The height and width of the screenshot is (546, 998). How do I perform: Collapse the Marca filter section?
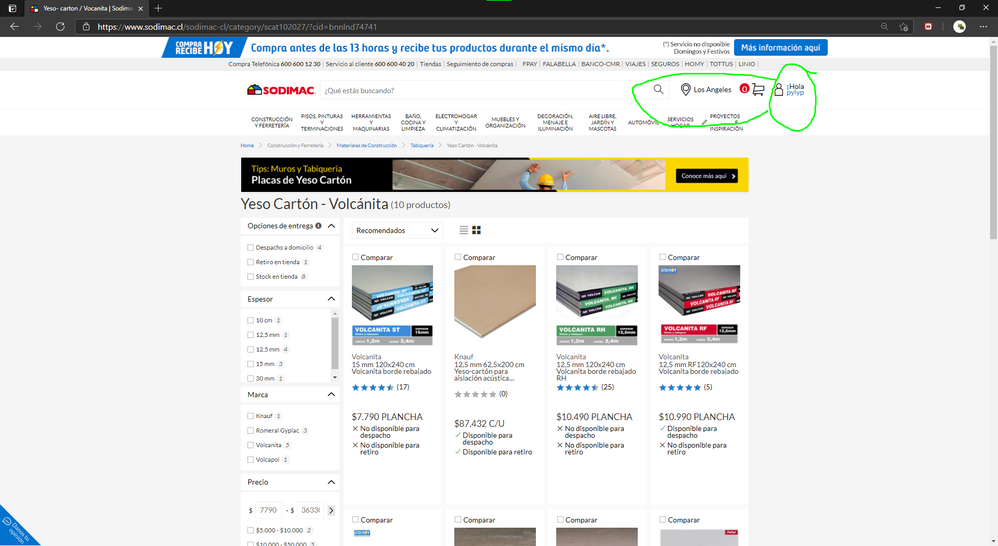(331, 395)
